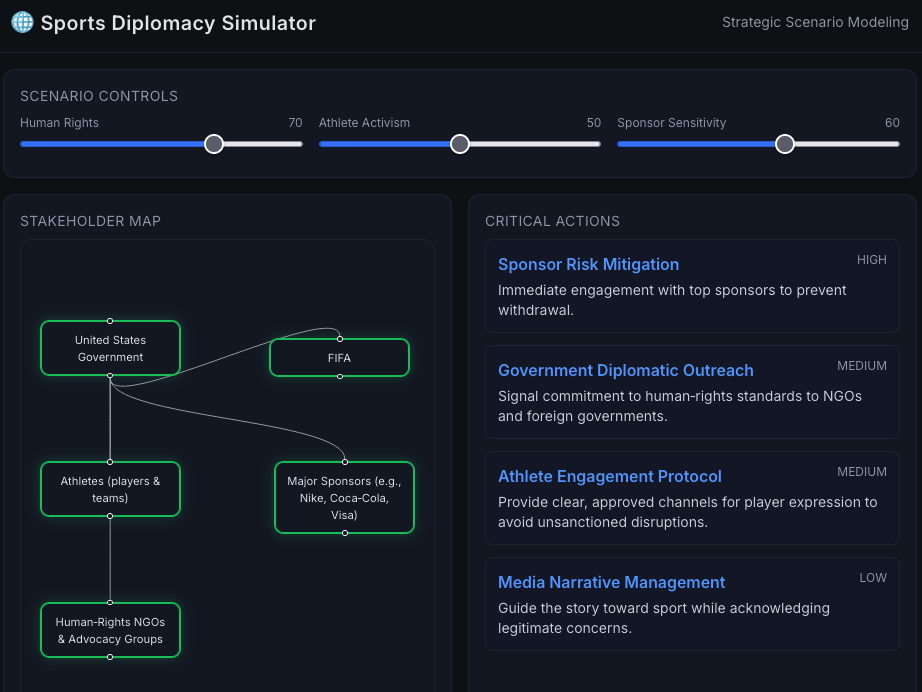Click the top connector handle of Government node
Viewport: 922px width, 692px height.
point(110,321)
